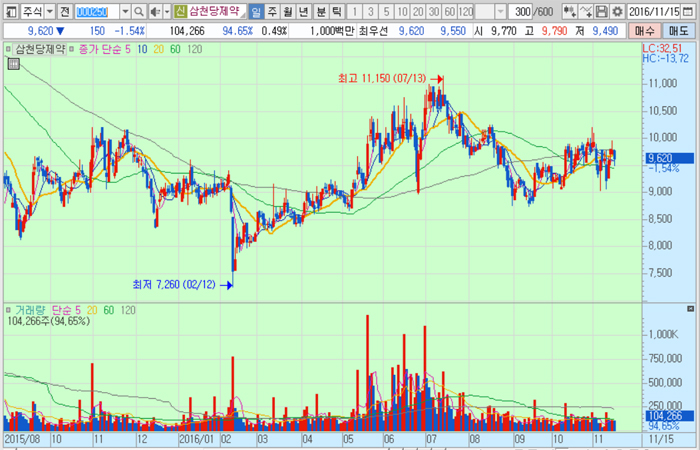Select the 월 monthly chart period
The width and height of the screenshot is (700, 450).
[288, 11]
